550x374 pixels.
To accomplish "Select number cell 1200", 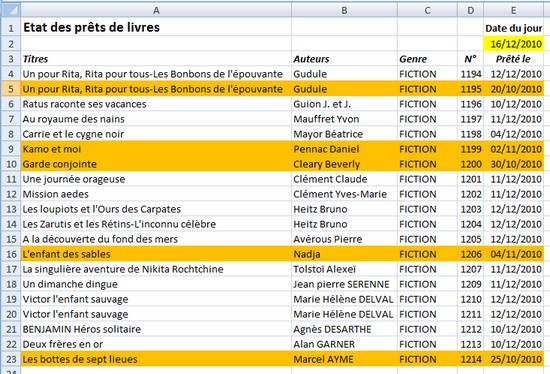I will pos(470,164).
